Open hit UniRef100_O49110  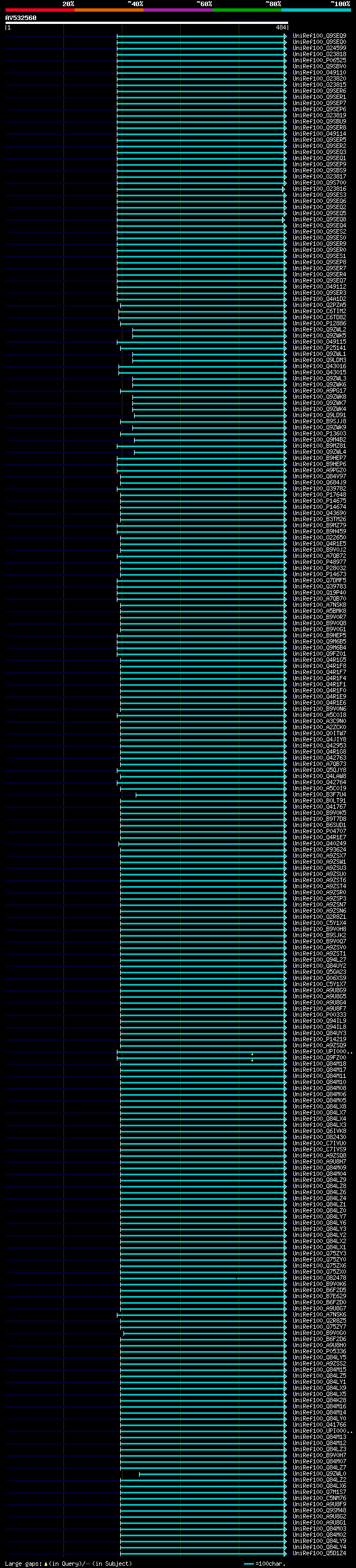(x=319, y=72)
